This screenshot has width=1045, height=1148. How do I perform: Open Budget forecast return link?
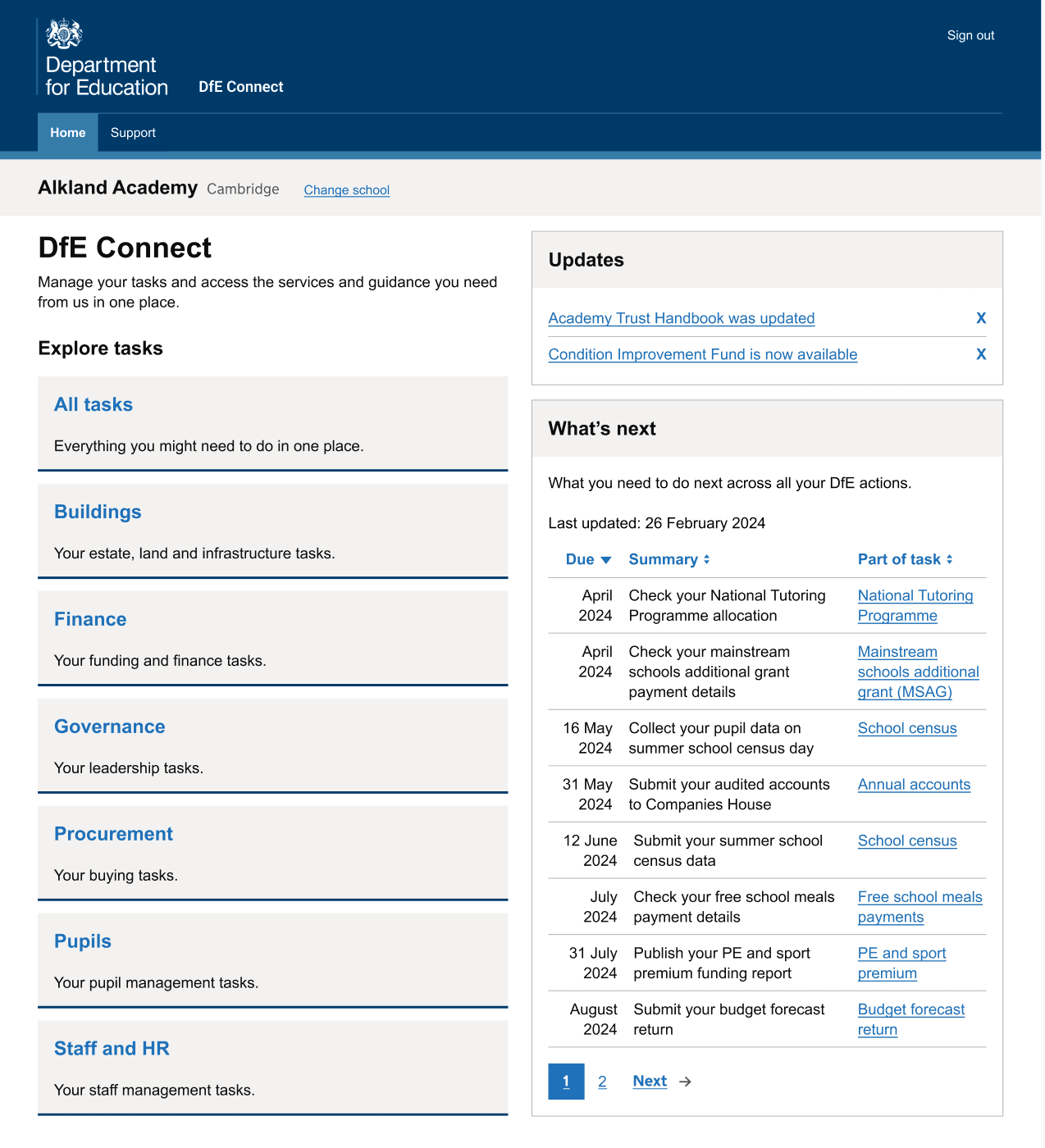(x=911, y=1020)
